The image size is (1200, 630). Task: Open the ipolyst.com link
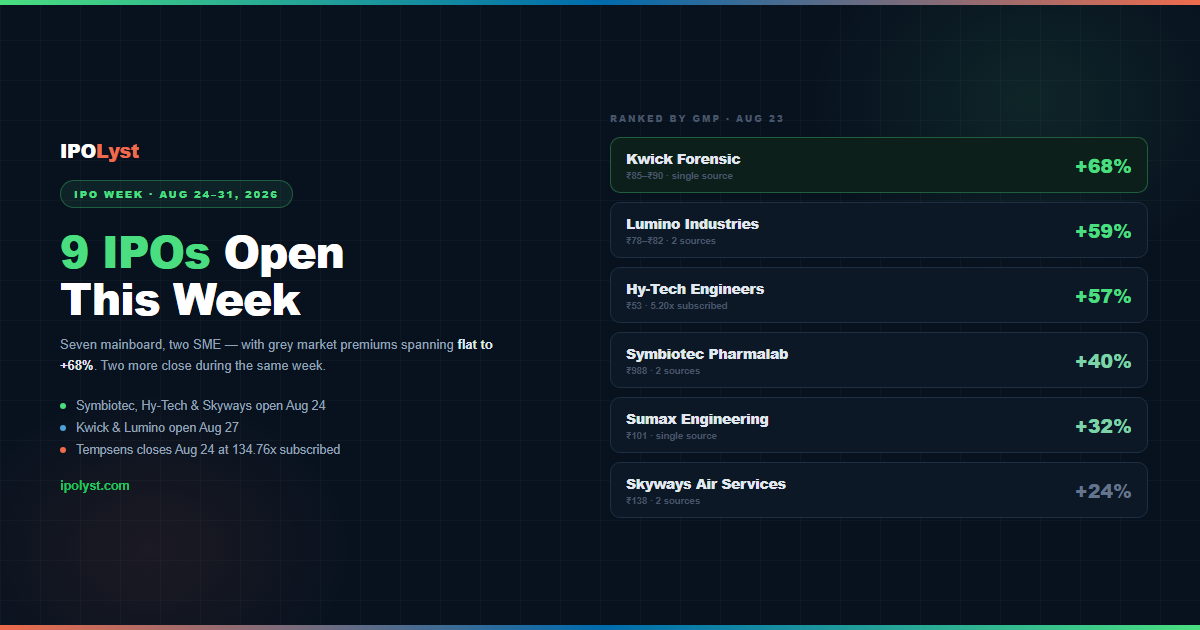click(x=95, y=485)
